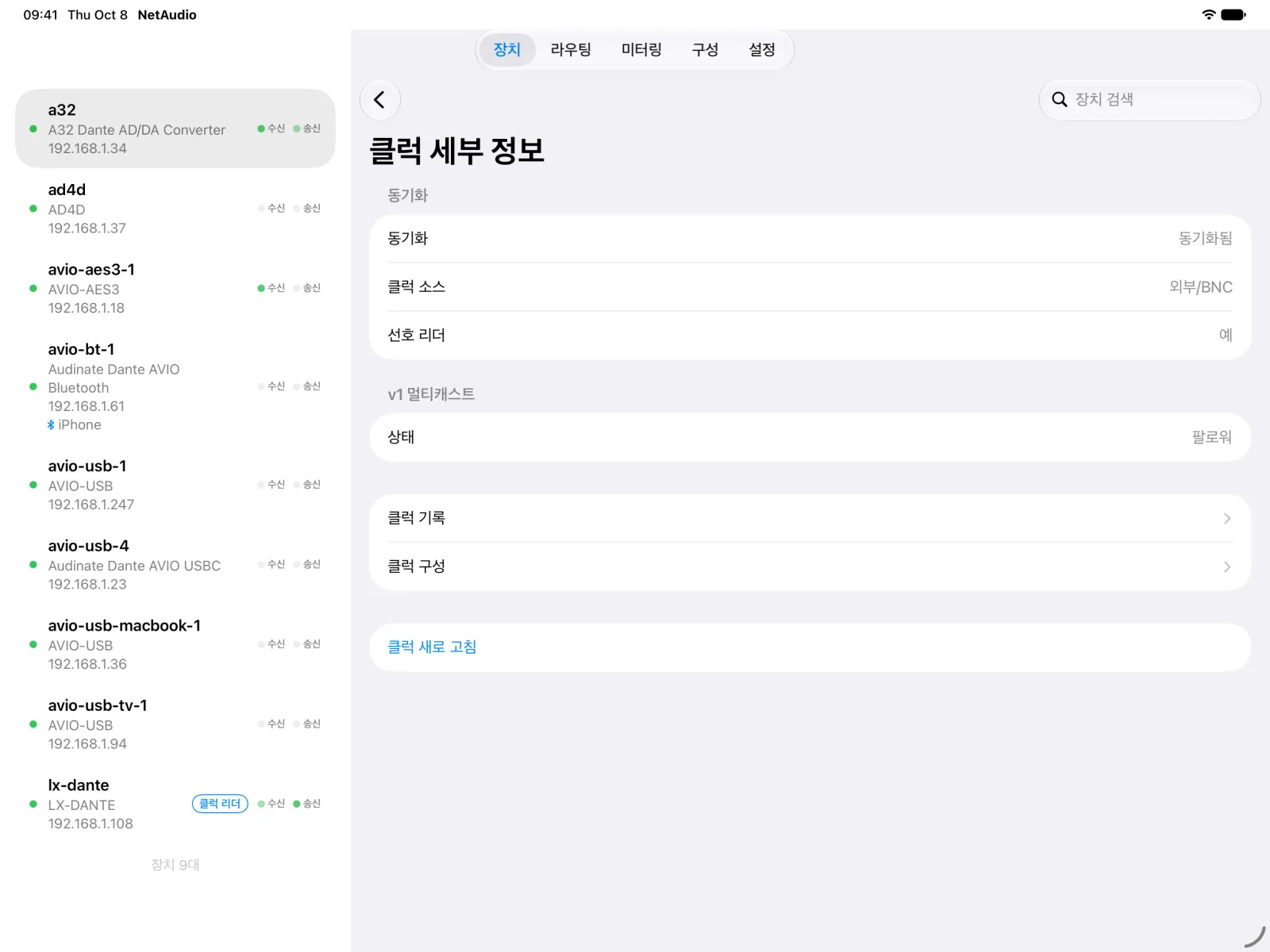
Task: Click the Bluetooth icon next to iPhone
Action: (x=51, y=425)
